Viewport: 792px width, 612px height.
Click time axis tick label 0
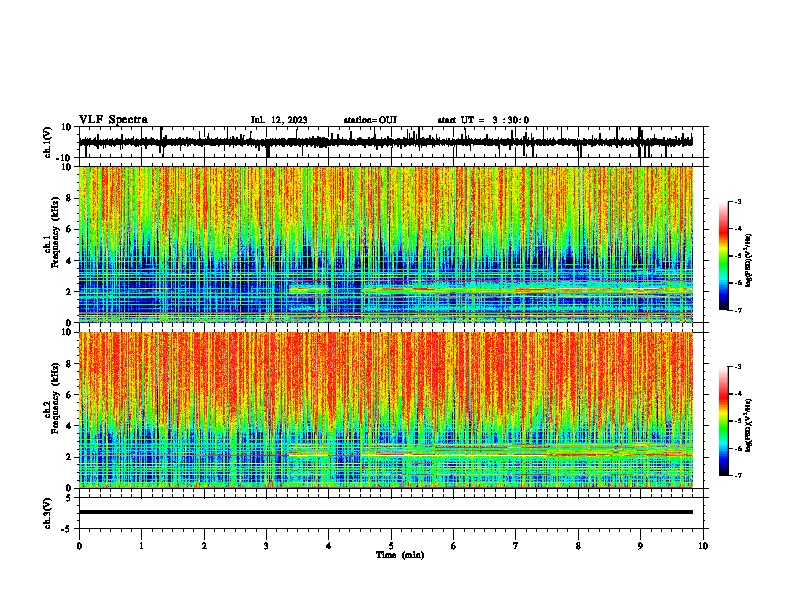(x=79, y=546)
